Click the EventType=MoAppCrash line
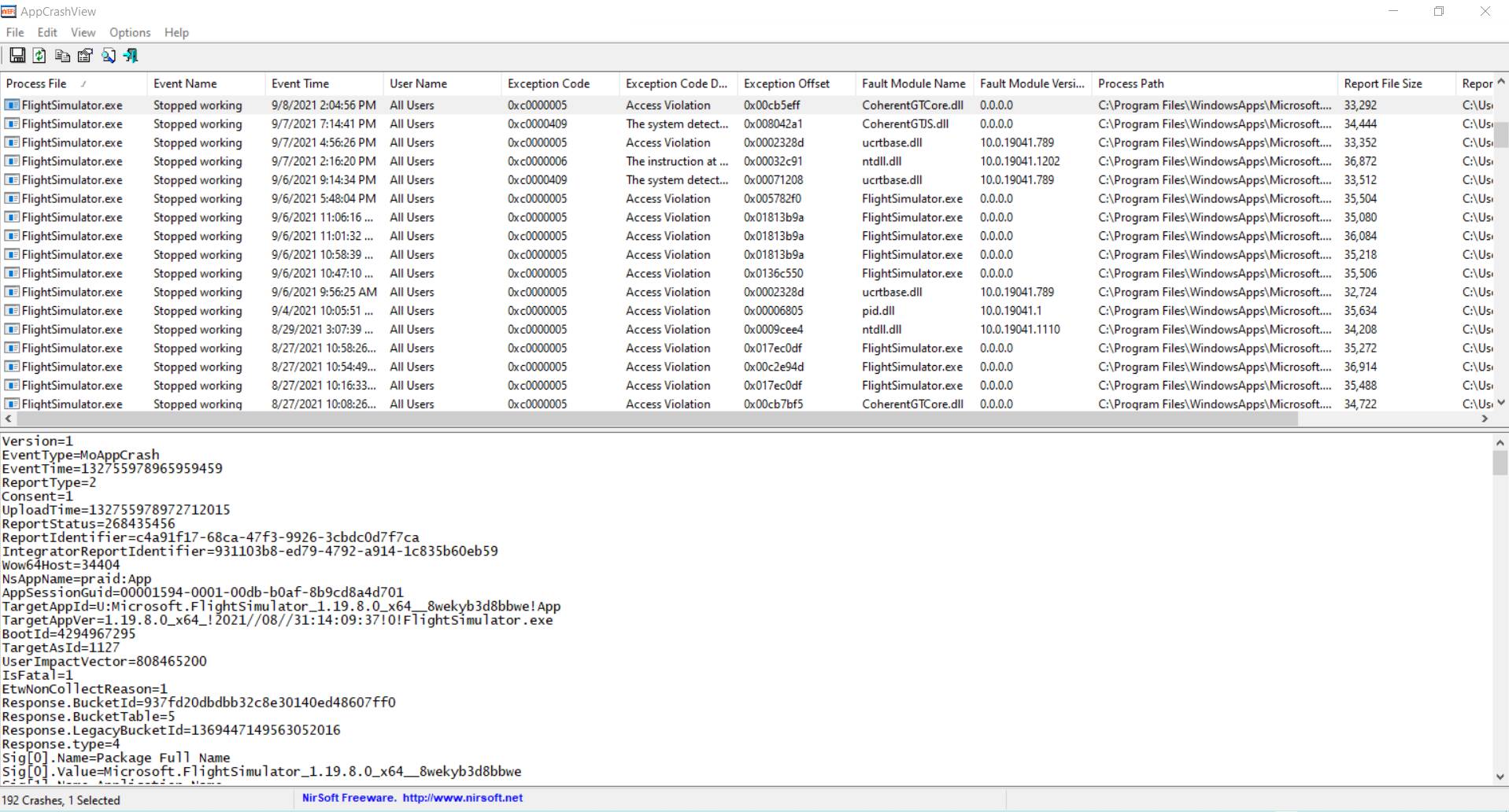The image size is (1509, 812). point(80,455)
